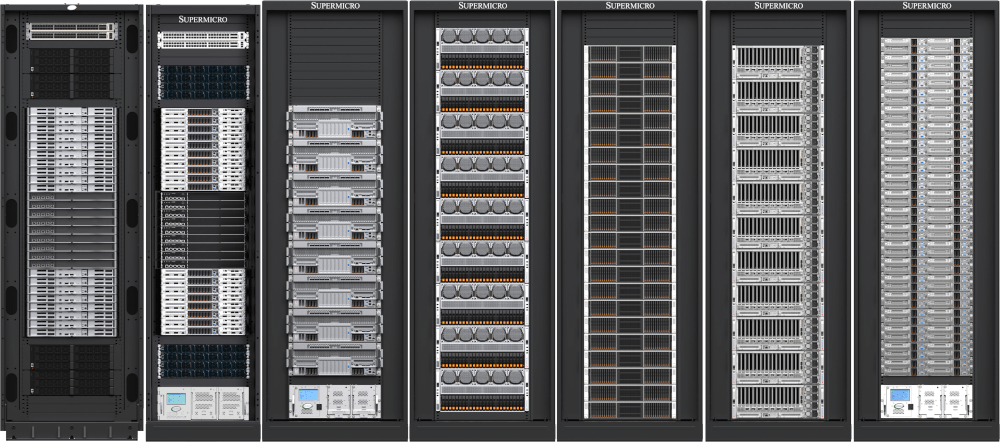Click the blue LCD screen on the seventh rack's UPS

point(900,395)
